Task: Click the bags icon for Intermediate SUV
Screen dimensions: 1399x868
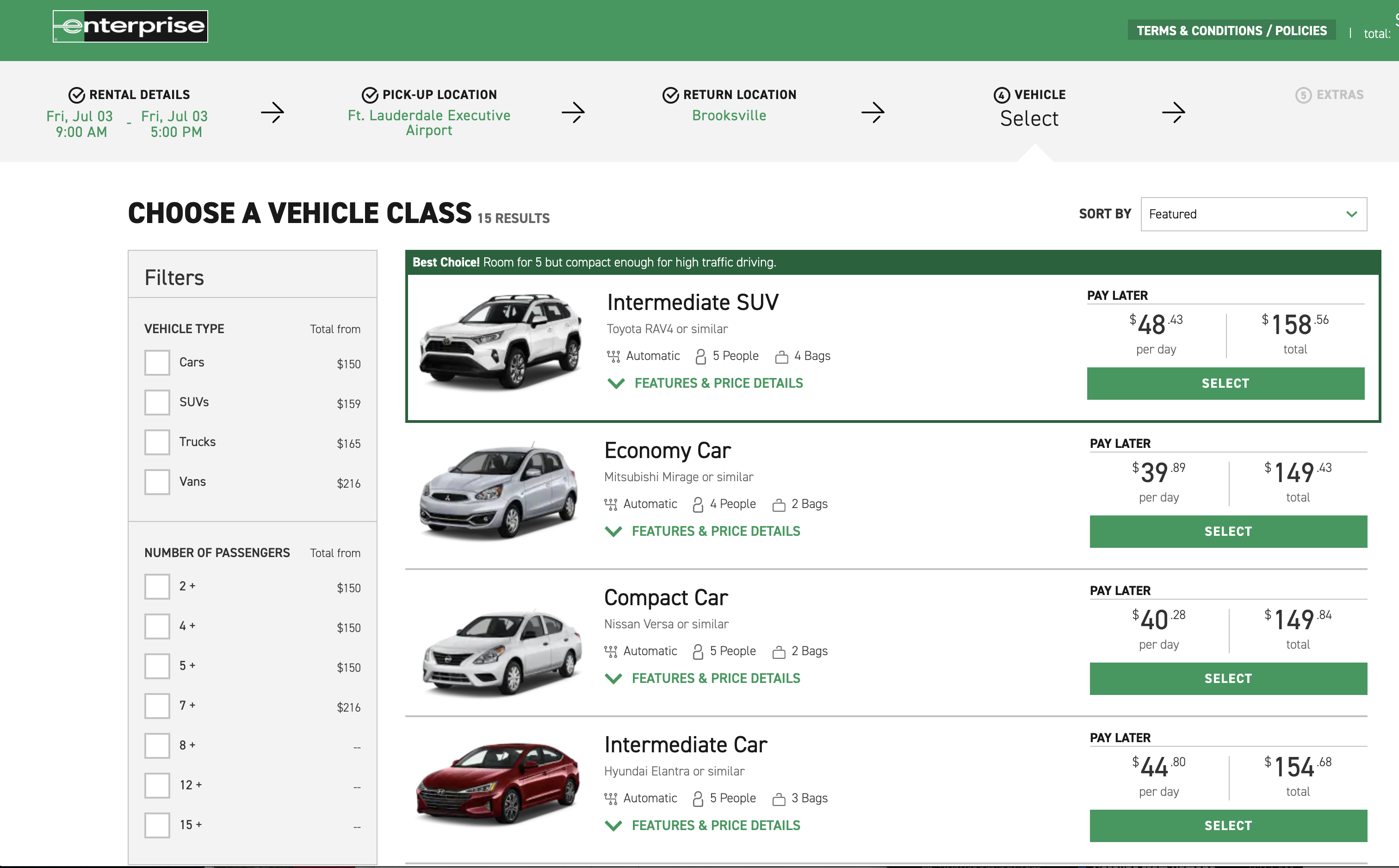Action: pyautogui.click(x=781, y=357)
